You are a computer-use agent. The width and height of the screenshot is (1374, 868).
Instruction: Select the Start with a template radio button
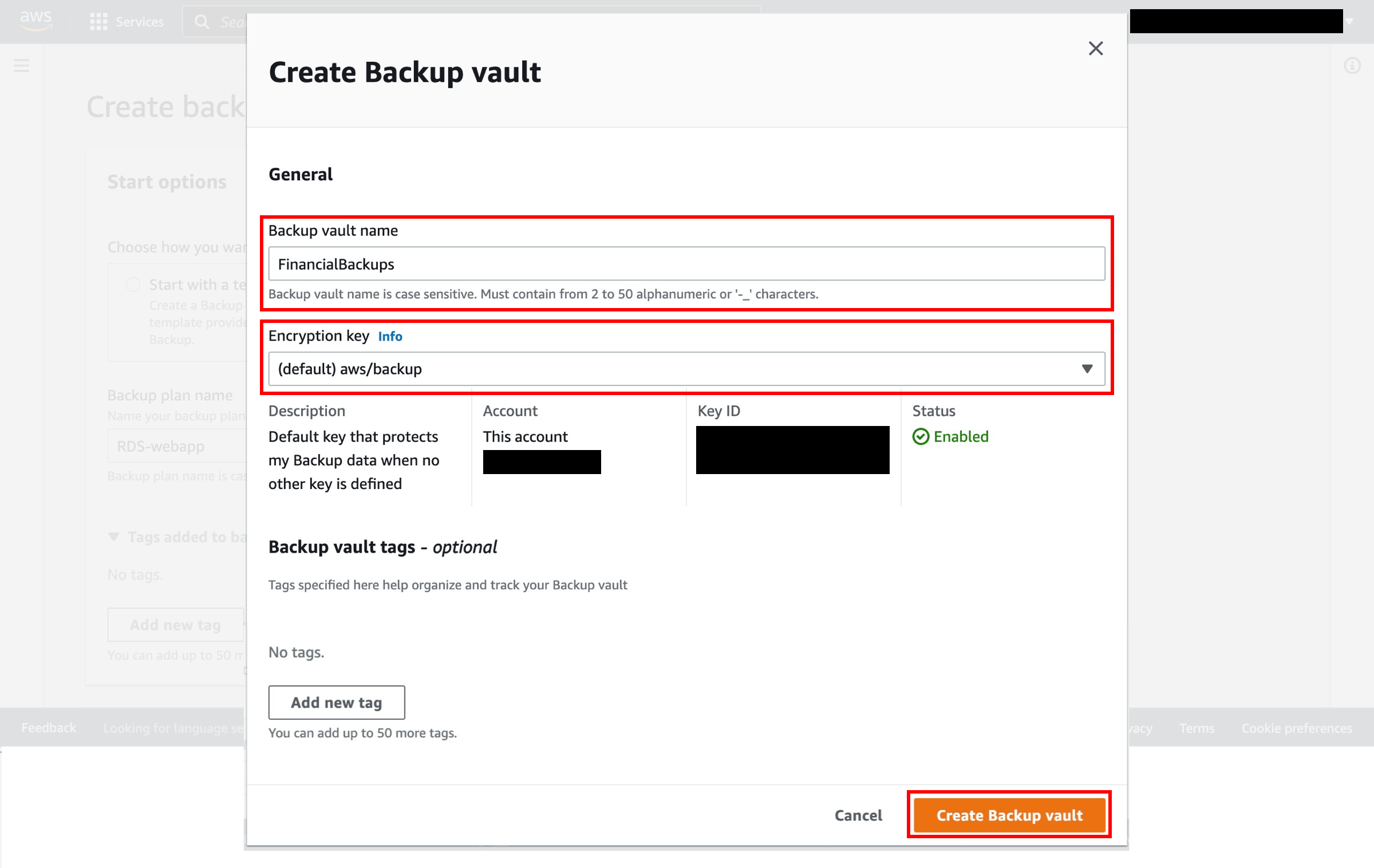pos(133,284)
